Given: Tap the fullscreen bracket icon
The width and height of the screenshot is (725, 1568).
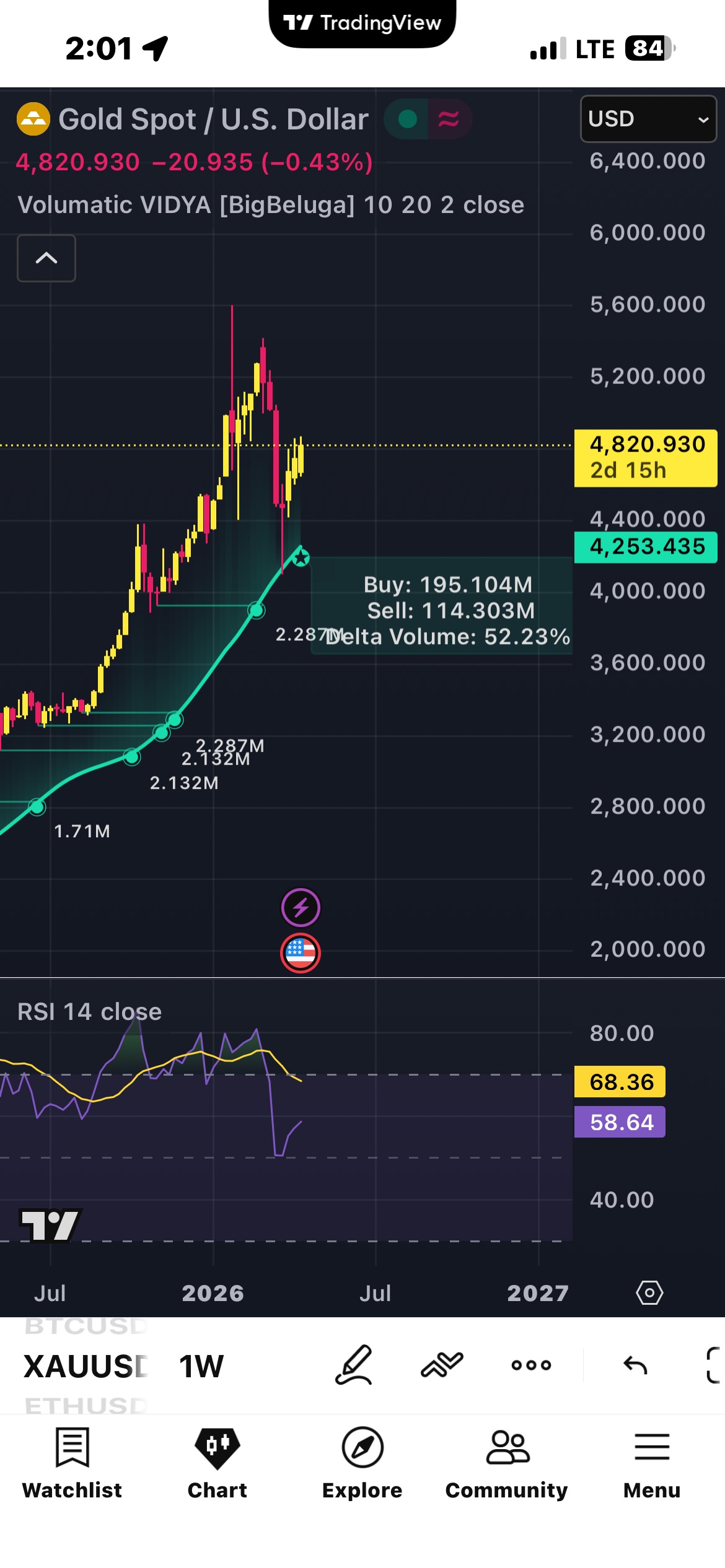Looking at the screenshot, I should click(714, 1365).
